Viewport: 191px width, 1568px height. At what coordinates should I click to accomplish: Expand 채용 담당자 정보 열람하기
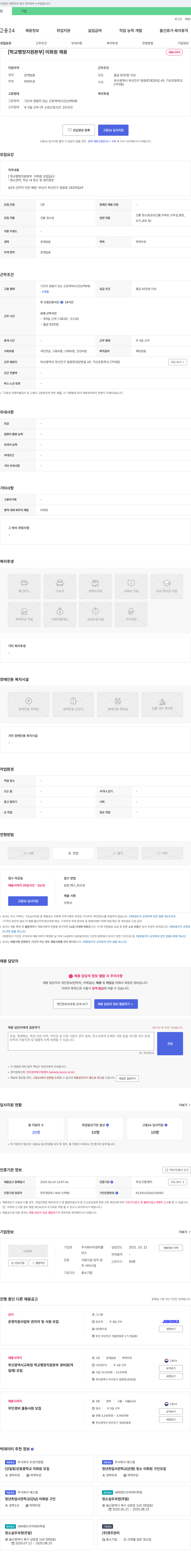[x=116, y=1004]
